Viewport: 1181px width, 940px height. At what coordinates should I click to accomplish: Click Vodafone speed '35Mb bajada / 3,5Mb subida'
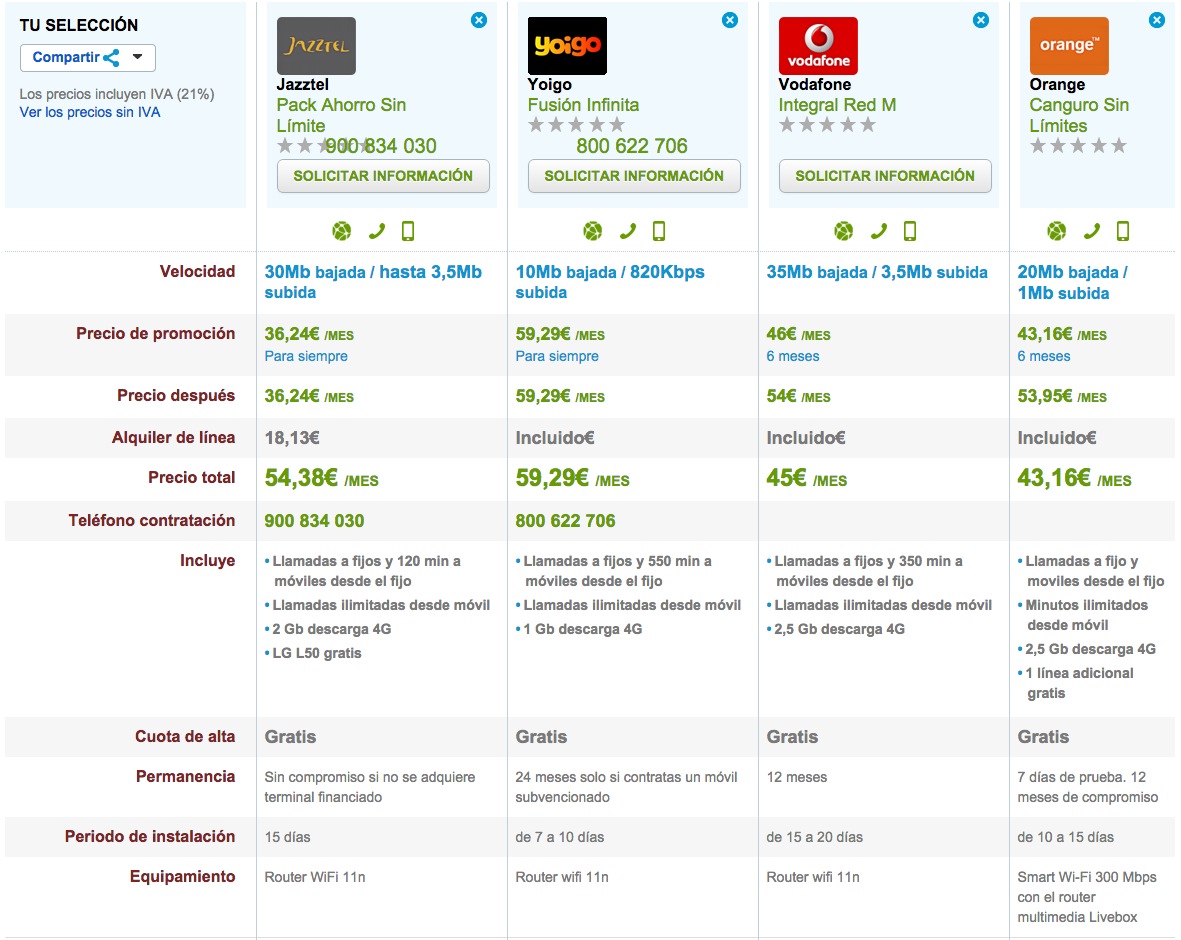[877, 272]
